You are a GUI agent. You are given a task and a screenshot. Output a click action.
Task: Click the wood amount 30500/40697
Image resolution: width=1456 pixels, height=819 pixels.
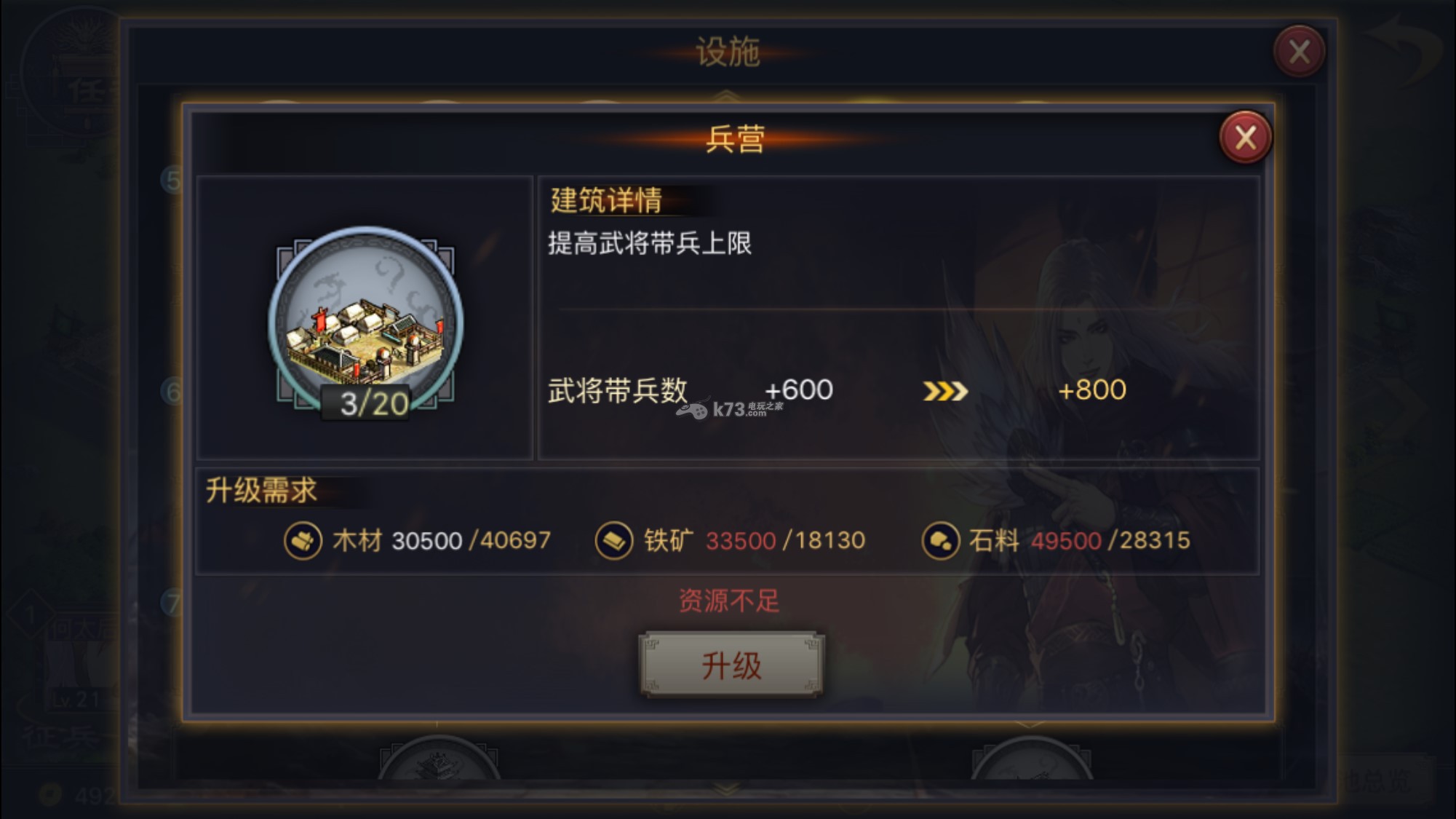(x=471, y=541)
